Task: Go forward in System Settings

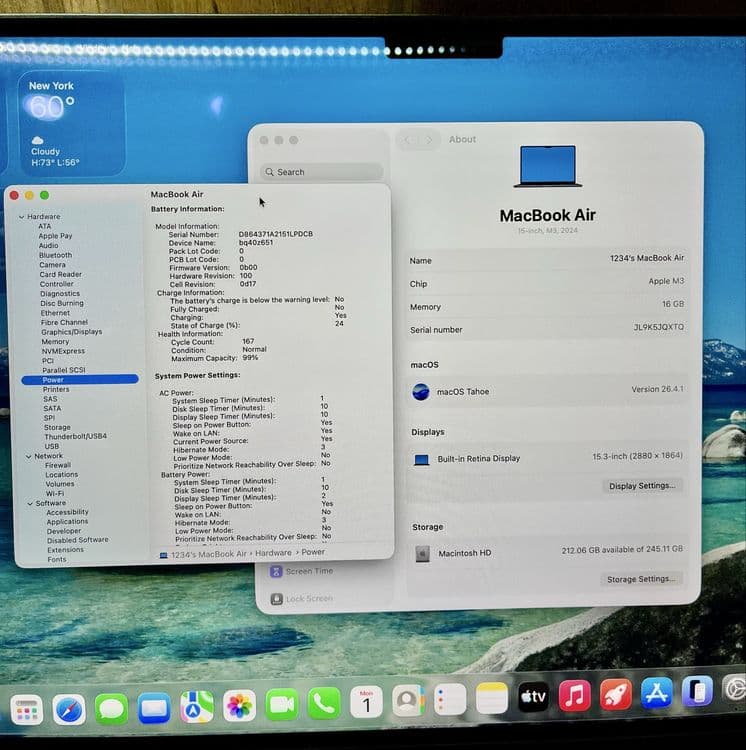Action: [x=429, y=140]
